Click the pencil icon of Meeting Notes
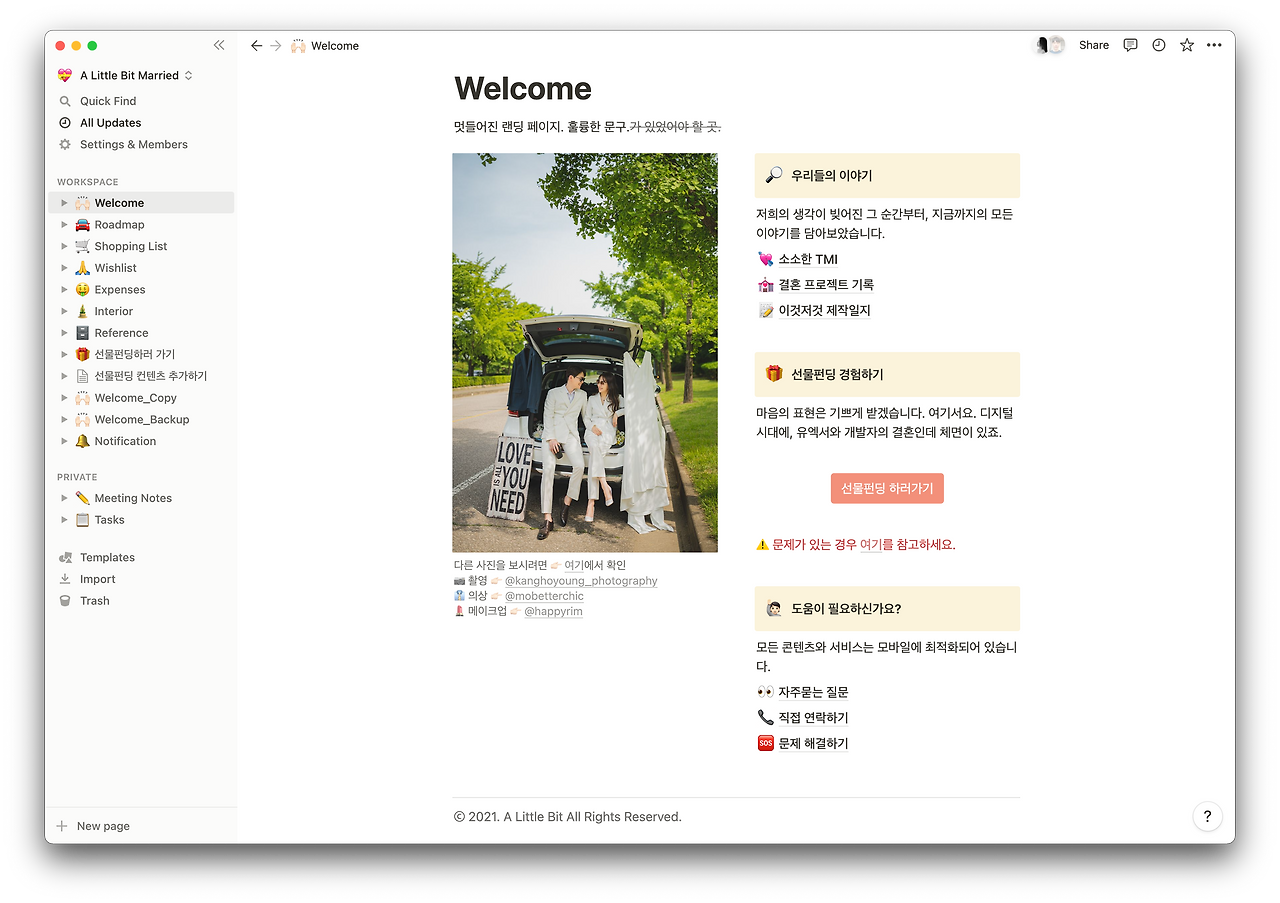 (x=83, y=498)
